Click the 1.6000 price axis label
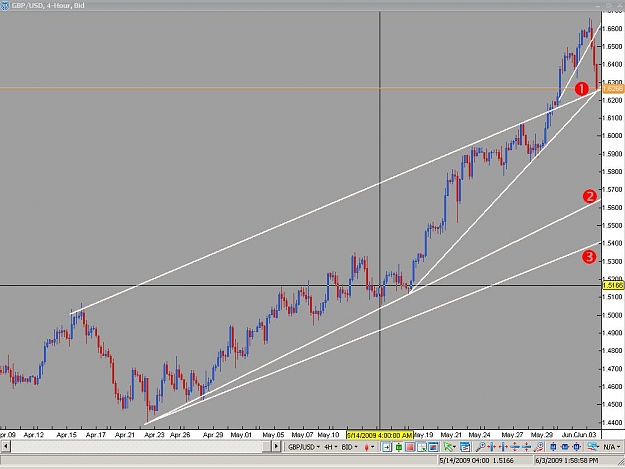Viewport: 625px width, 469px height. point(612,136)
